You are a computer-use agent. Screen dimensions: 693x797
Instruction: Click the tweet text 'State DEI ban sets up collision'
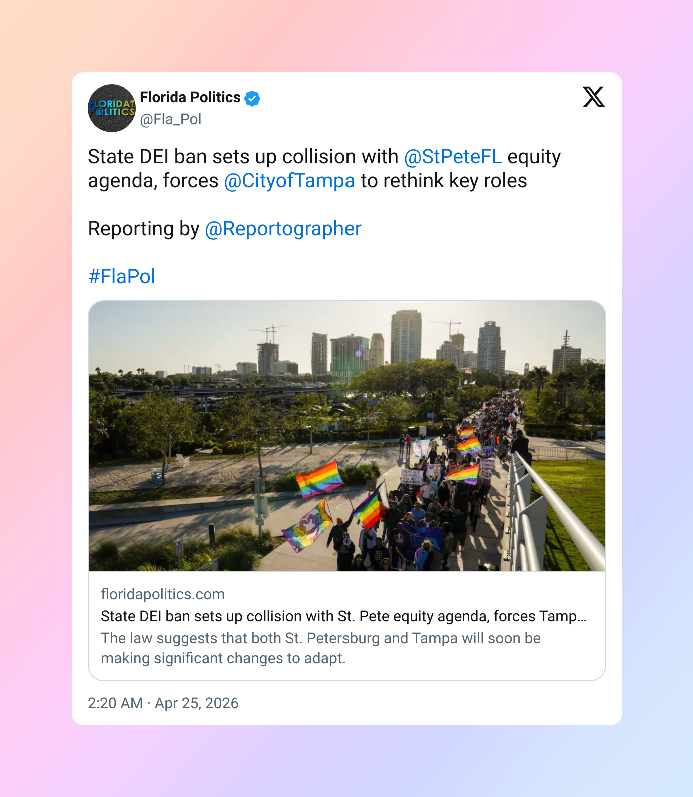243,157
